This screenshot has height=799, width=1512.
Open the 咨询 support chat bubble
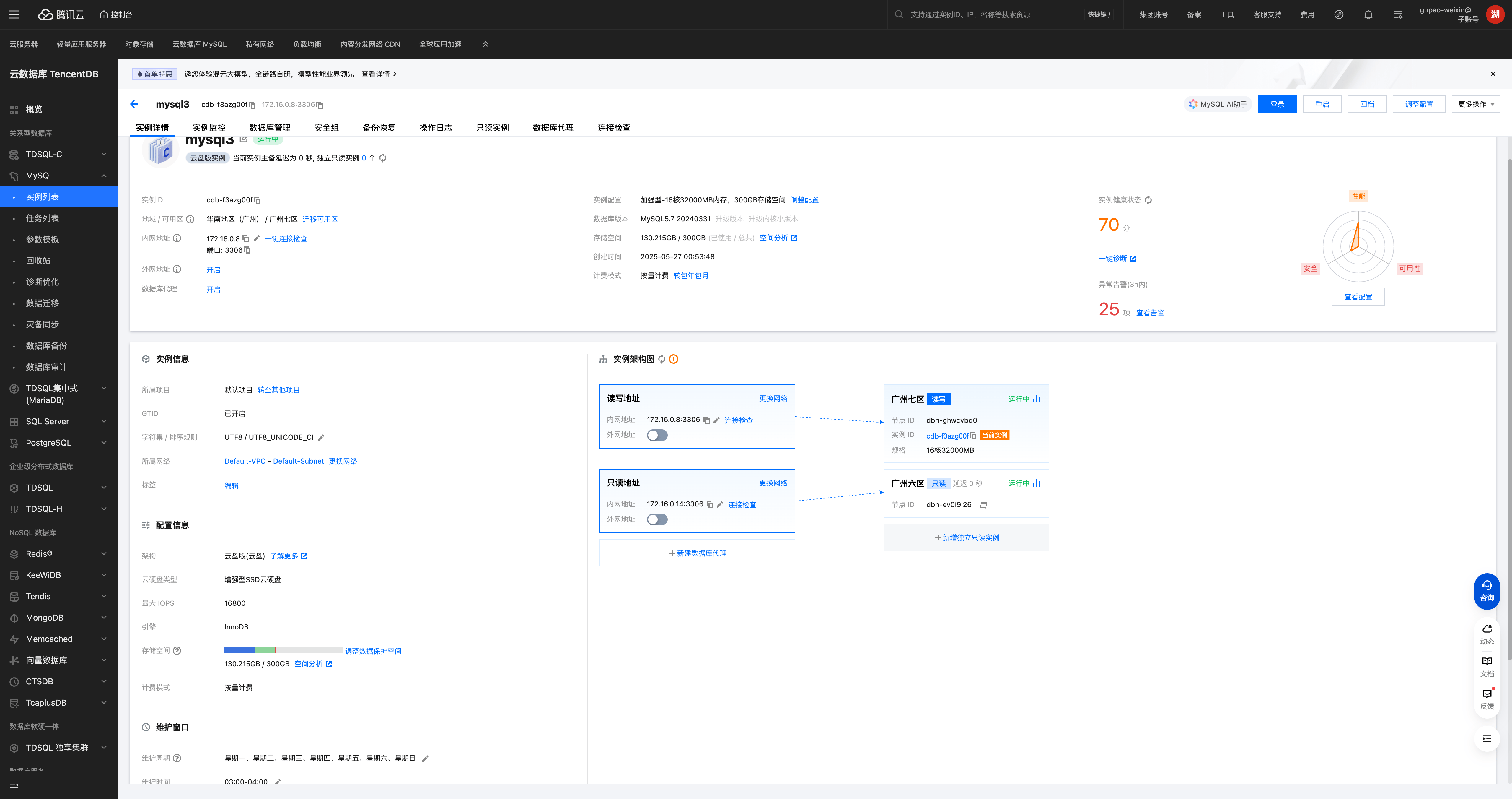(x=1486, y=590)
